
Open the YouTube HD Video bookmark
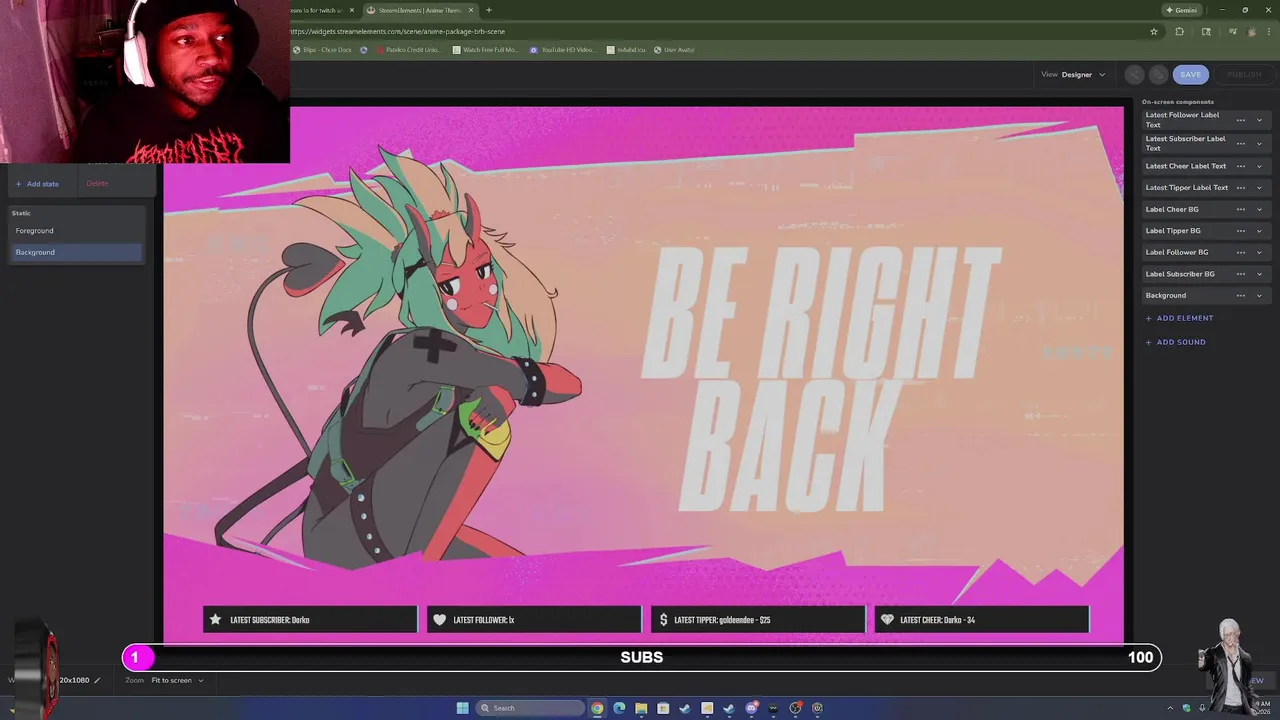(561, 50)
